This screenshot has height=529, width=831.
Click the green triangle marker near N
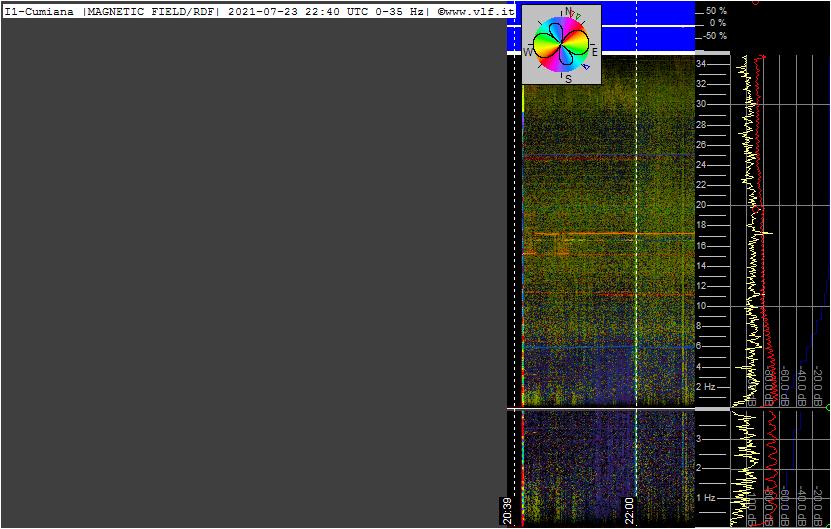(578, 16)
